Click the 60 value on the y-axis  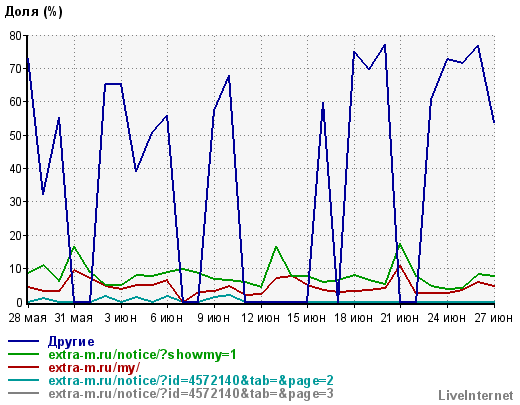(x=15, y=102)
